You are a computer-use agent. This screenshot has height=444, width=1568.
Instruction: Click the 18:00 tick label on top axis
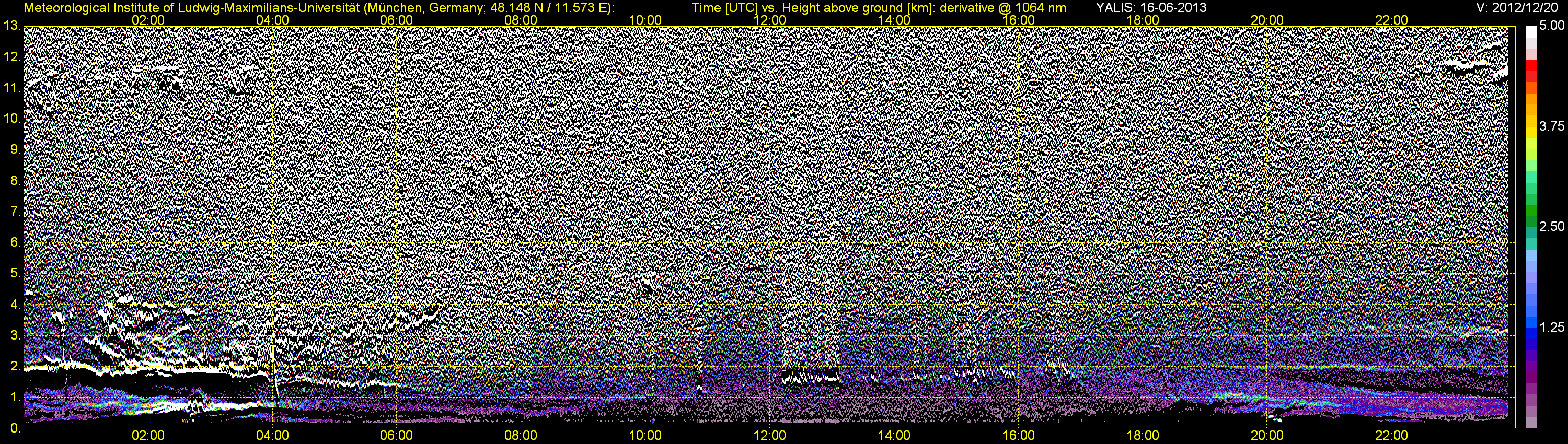(1143, 20)
